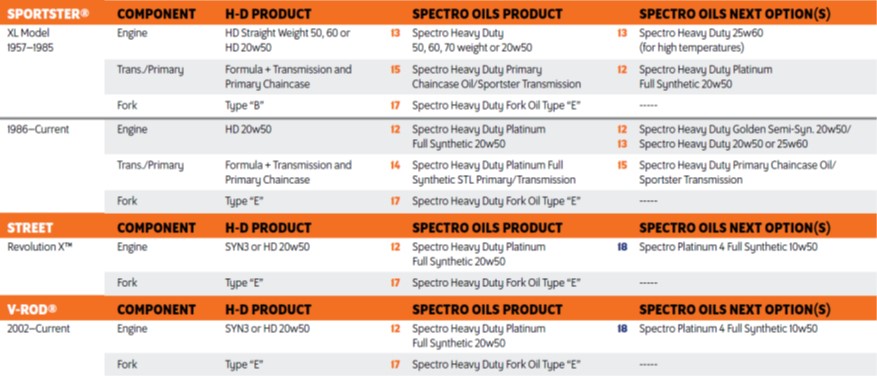The height and width of the screenshot is (376, 877).
Task: Click Spectro Heavy Duty Golden Semi-Syn. 20w50
Action: coord(745,130)
